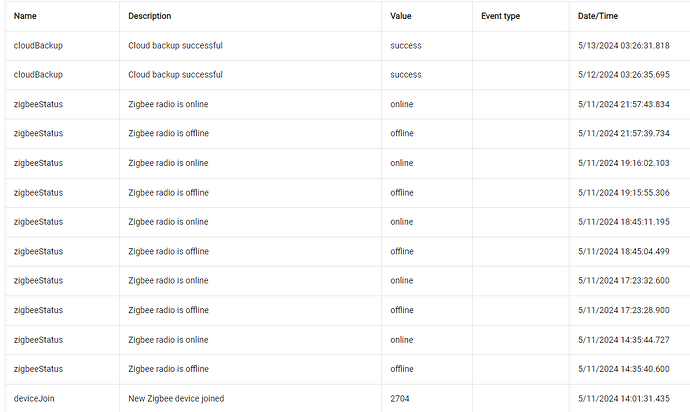
Task: Click the deviceJoin event name
Action: [x=34, y=398]
